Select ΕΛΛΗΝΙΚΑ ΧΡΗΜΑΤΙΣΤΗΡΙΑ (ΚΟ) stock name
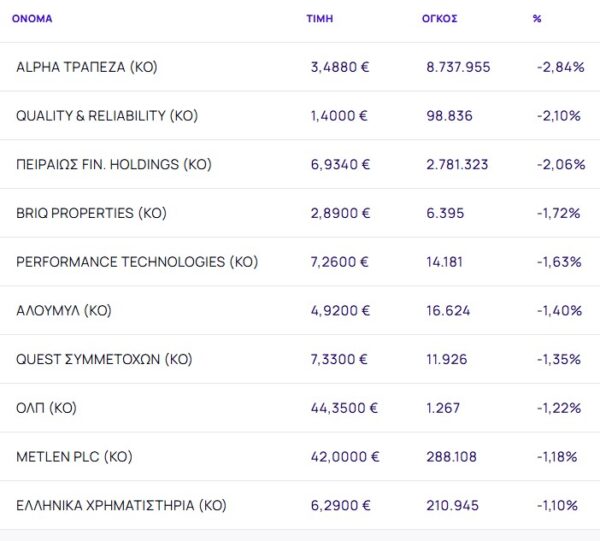The image size is (600, 541). point(121,506)
